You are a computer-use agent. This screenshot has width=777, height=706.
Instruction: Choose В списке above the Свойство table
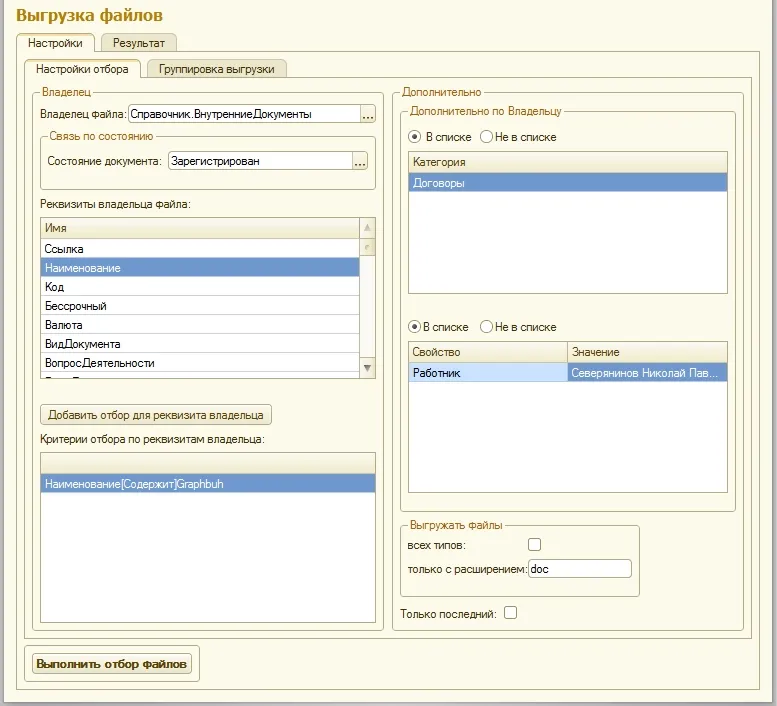438,327
